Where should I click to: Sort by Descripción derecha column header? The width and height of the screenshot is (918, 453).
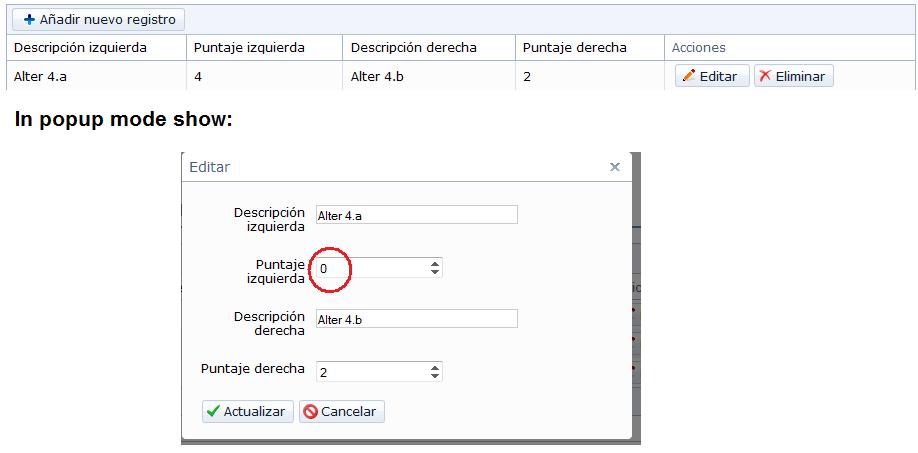[x=413, y=48]
